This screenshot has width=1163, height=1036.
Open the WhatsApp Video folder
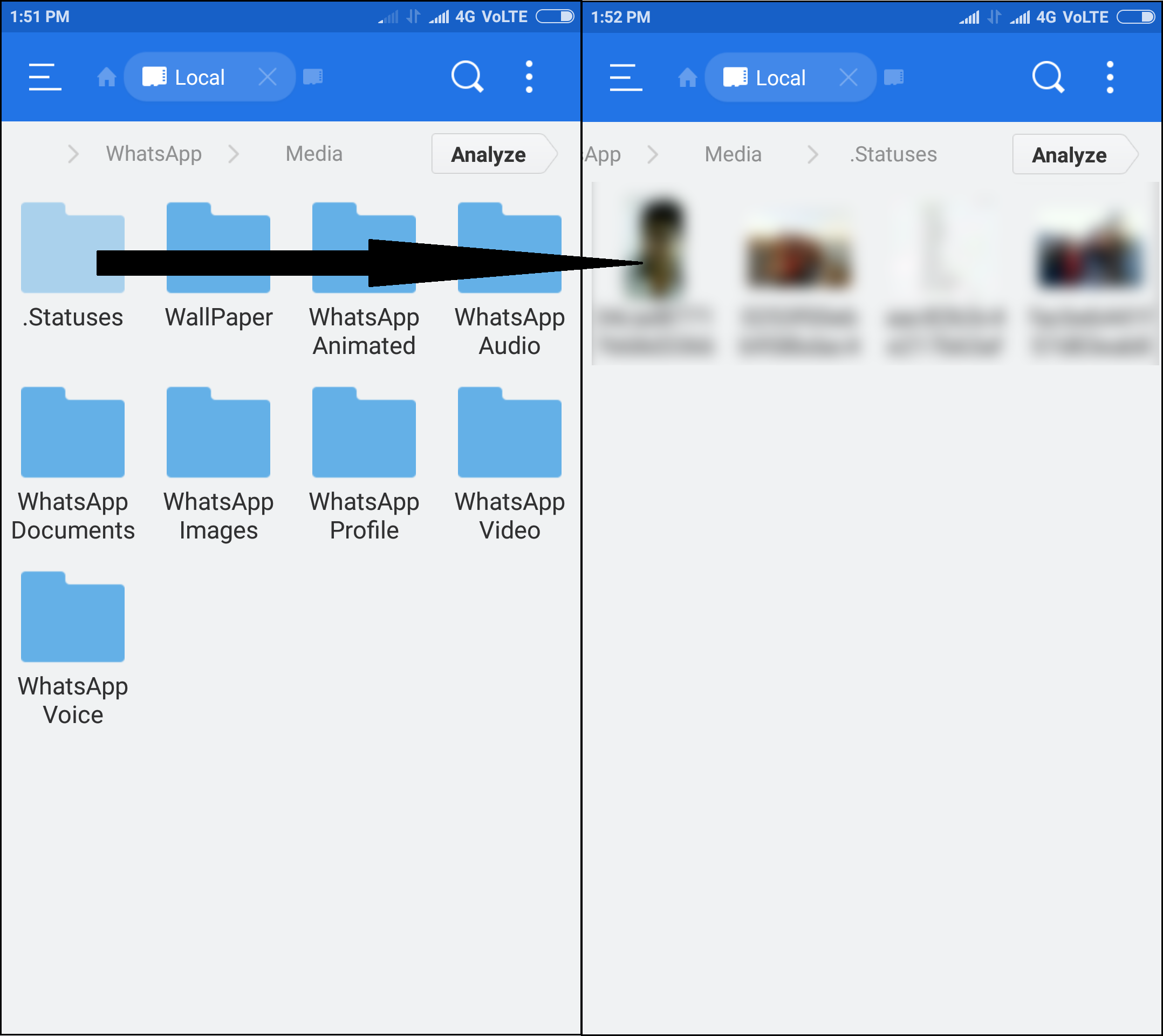510,465
